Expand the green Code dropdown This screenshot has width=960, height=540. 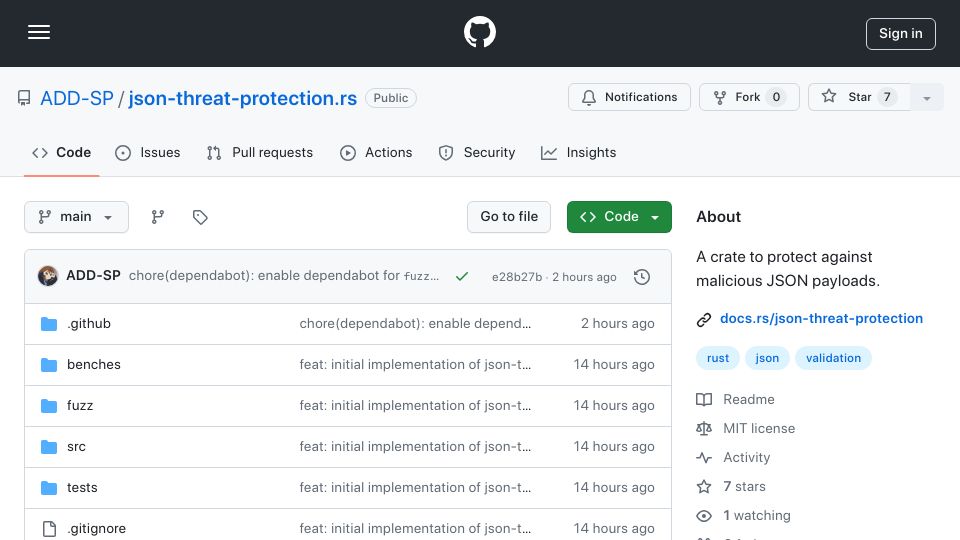(x=619, y=217)
